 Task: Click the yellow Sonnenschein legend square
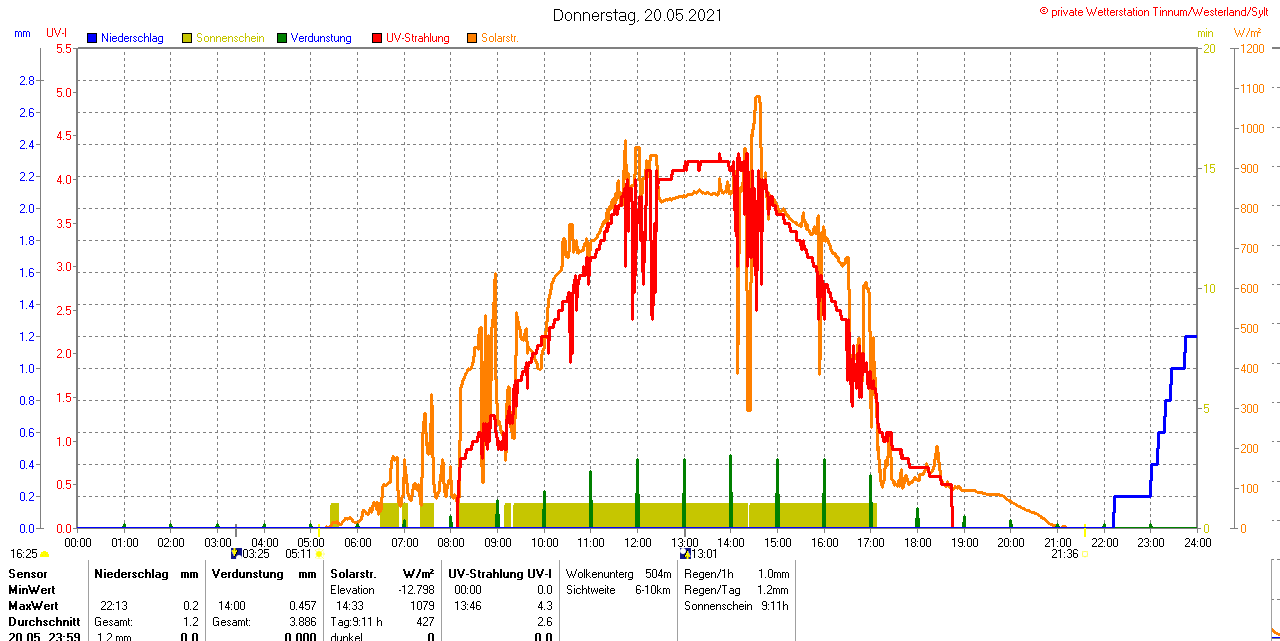187,38
